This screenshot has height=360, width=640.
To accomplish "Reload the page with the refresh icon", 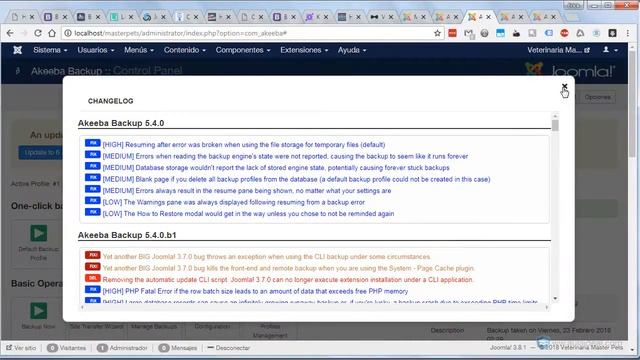I will [x=38, y=33].
